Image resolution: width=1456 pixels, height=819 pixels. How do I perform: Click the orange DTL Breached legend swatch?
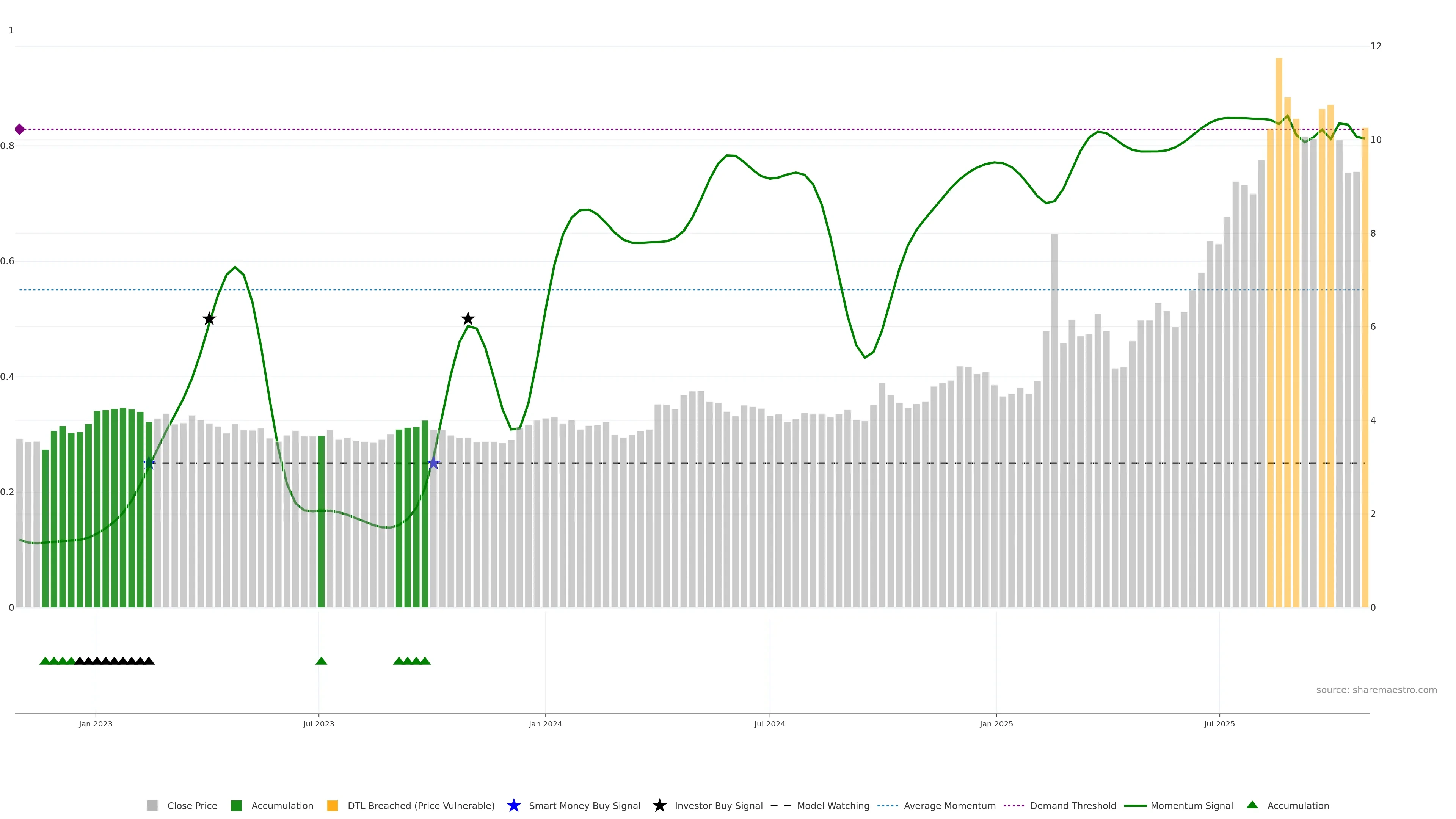(x=333, y=805)
